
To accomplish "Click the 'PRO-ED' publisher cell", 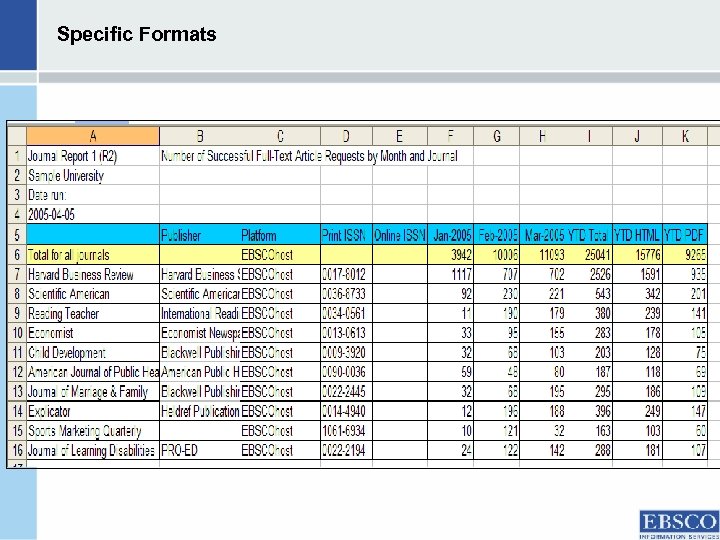I will tap(200, 450).
